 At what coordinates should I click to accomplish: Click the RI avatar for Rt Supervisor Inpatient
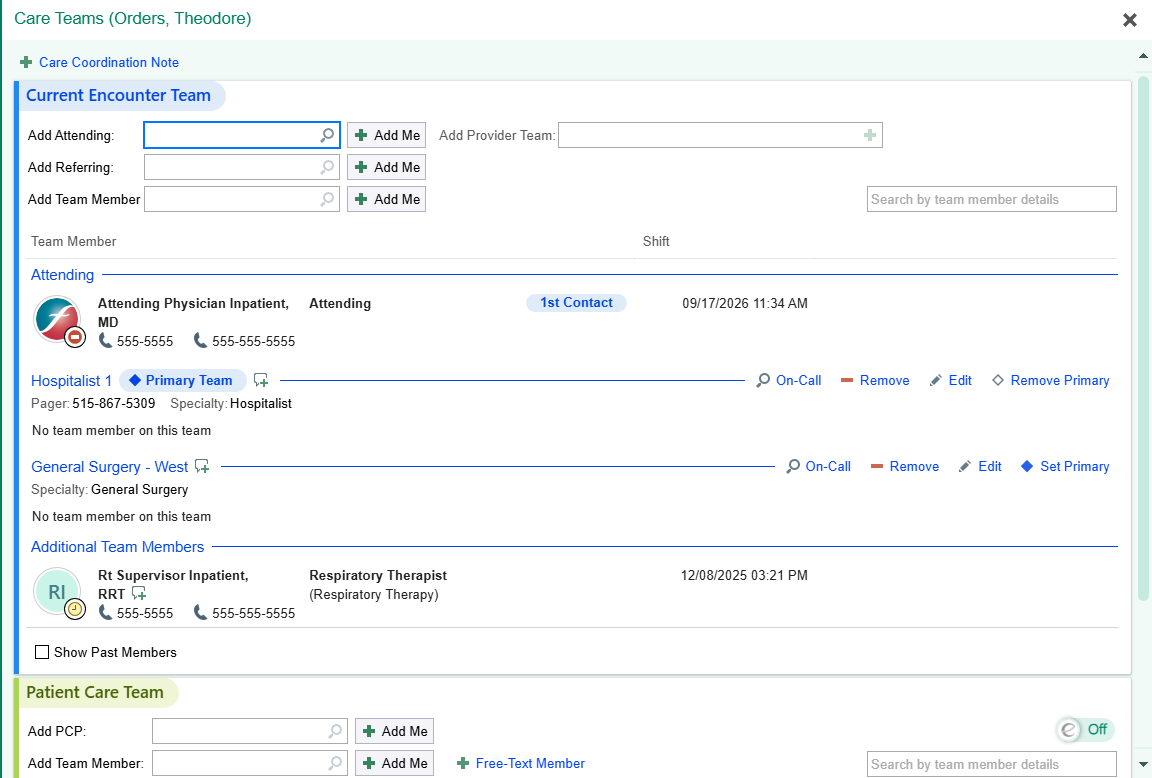[59, 593]
